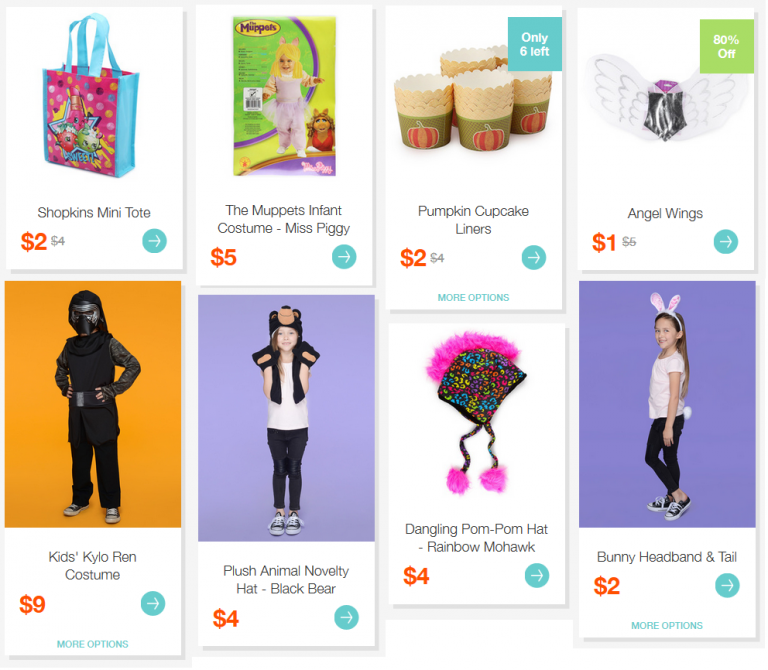The image size is (768, 670).
Task: Click the Kylo Ren costume photo
Action: pyautogui.click(x=93, y=404)
